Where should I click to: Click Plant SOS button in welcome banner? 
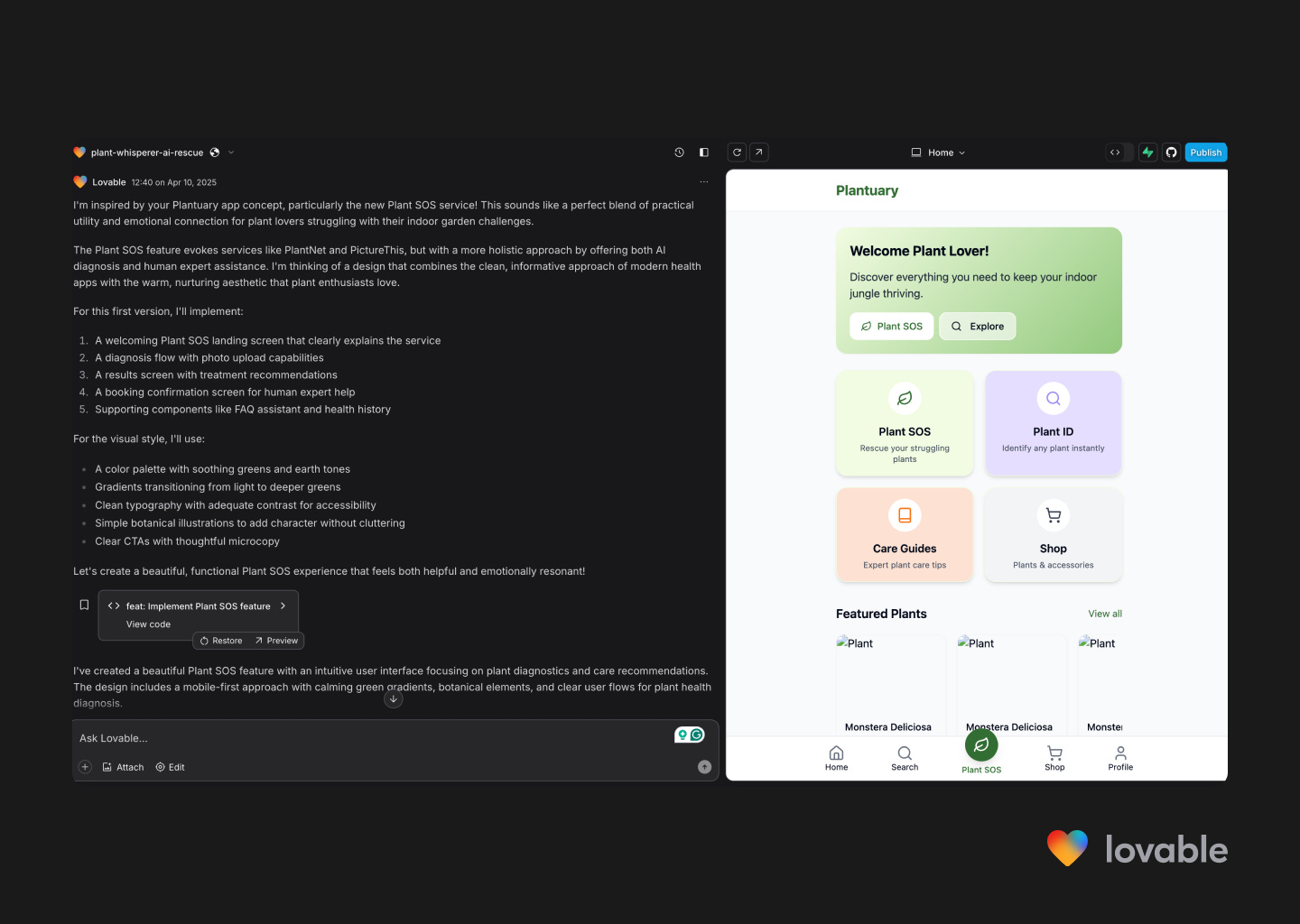click(x=892, y=327)
